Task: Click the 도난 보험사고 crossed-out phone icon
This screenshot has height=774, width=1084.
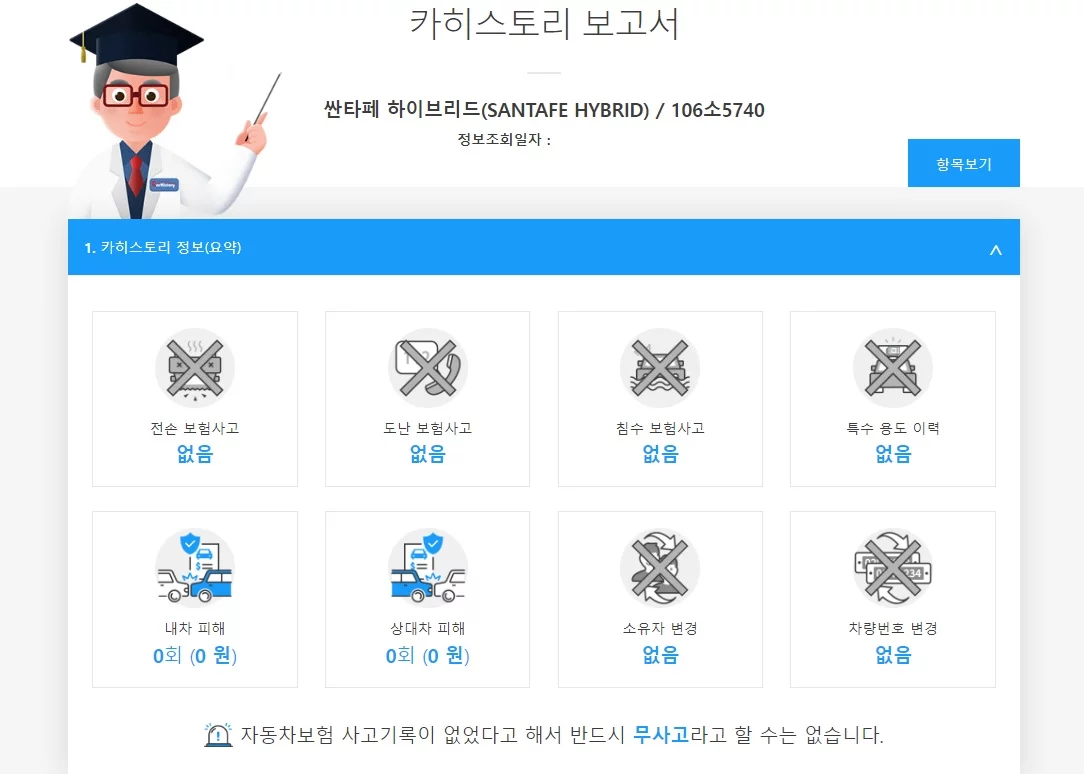Action: pyautogui.click(x=427, y=368)
